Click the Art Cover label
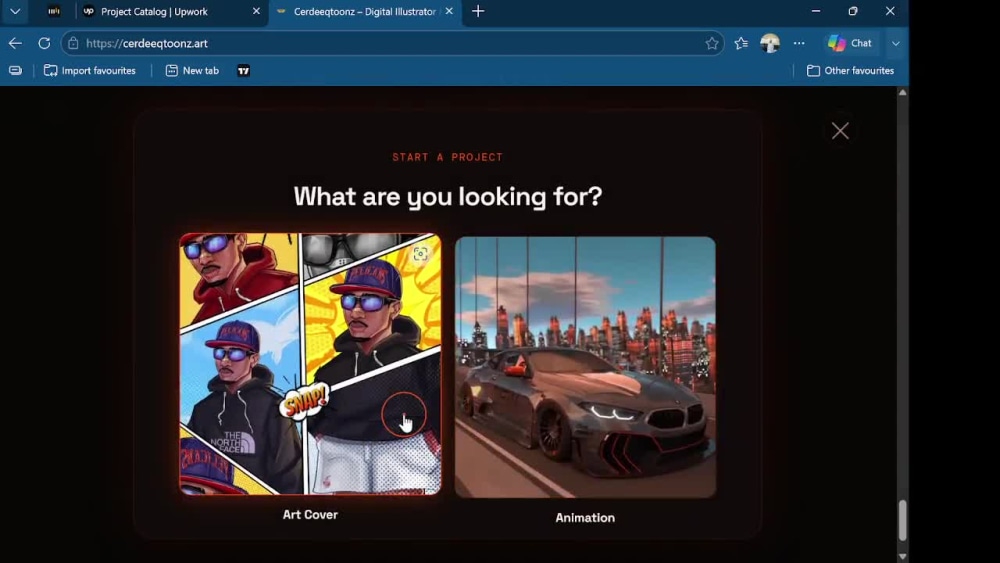The height and width of the screenshot is (563, 1000). (310, 515)
